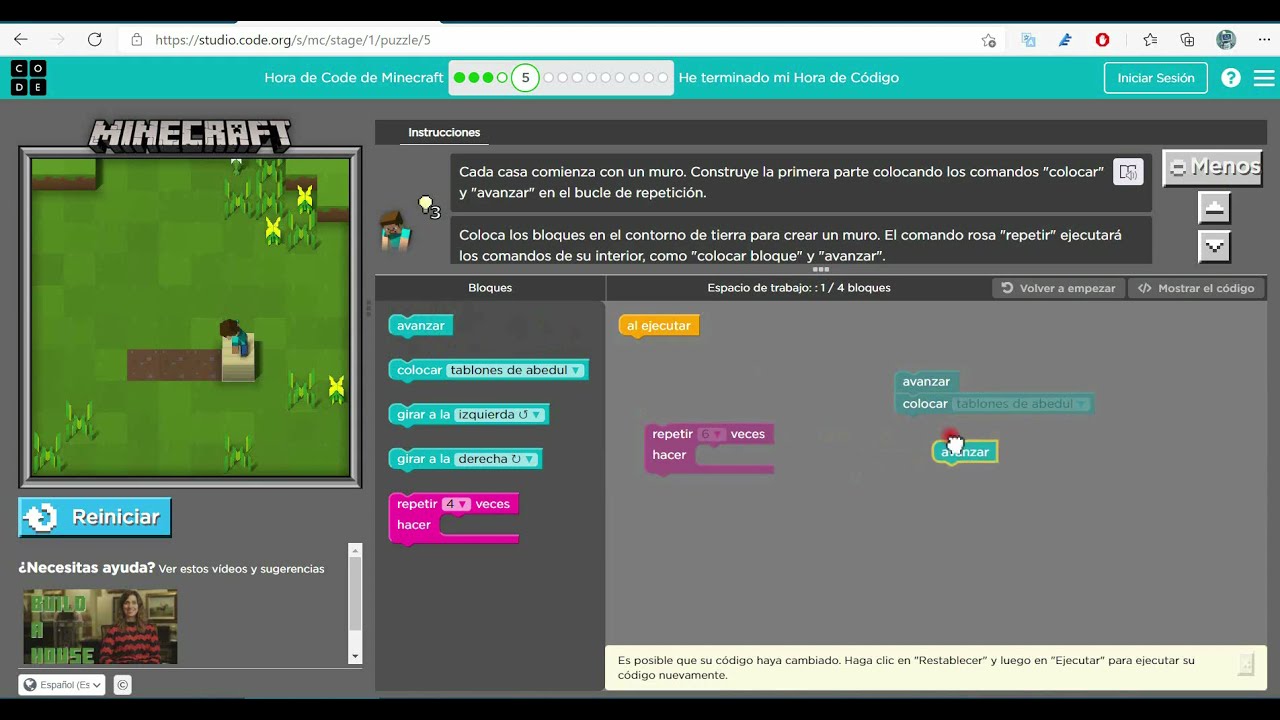This screenshot has width=1280, height=720.
Task: Open the translate page icon
Action: [x=1028, y=40]
